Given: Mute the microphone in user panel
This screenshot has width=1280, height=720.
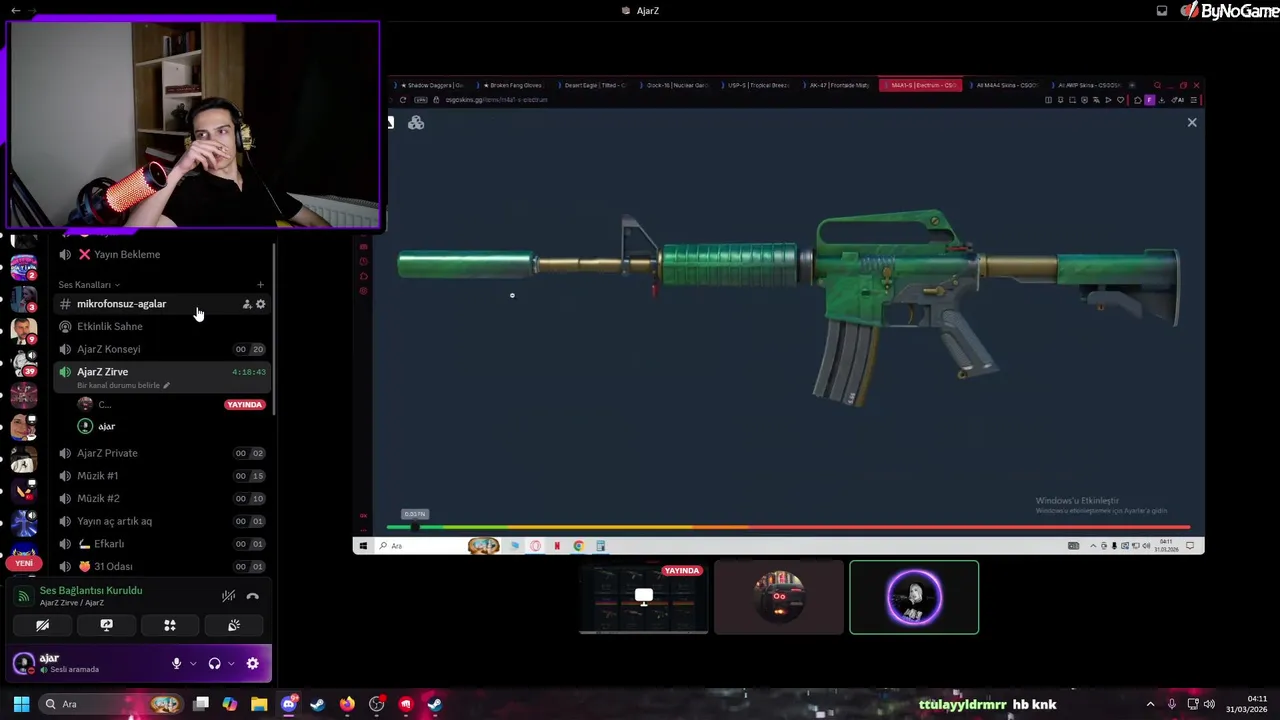Looking at the screenshot, I should (176, 663).
